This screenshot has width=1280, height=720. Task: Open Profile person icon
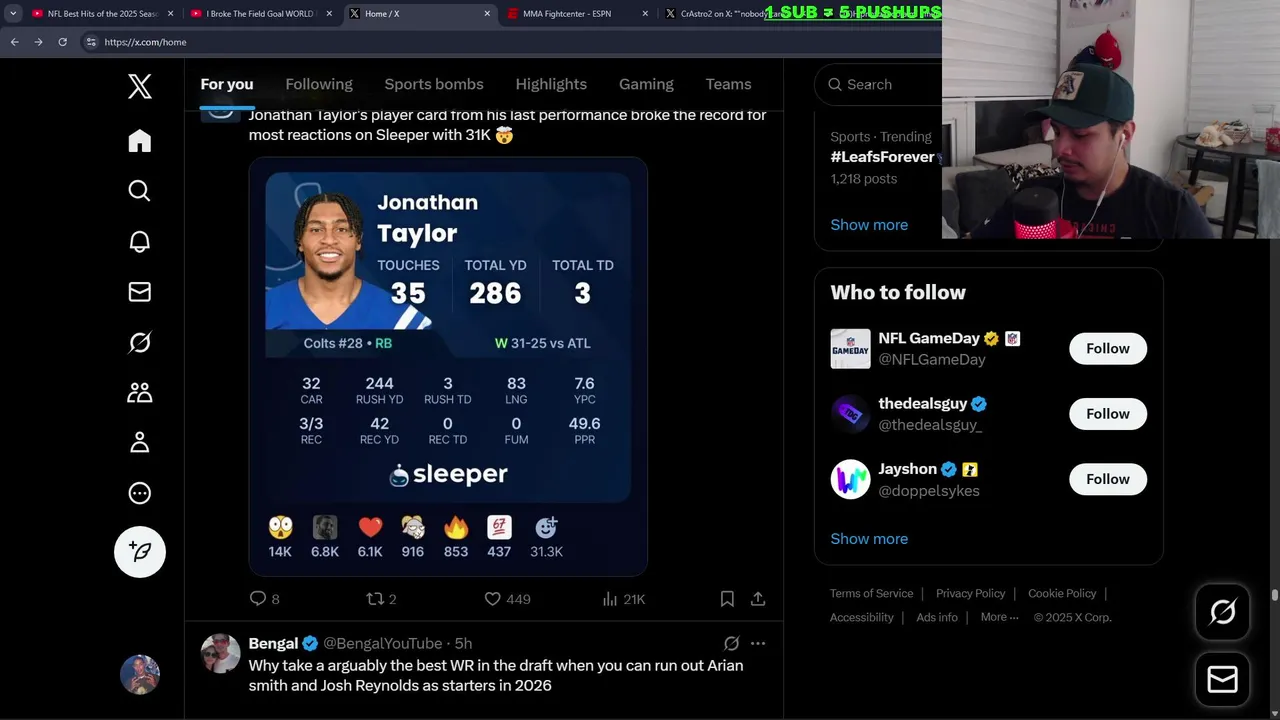[140, 442]
